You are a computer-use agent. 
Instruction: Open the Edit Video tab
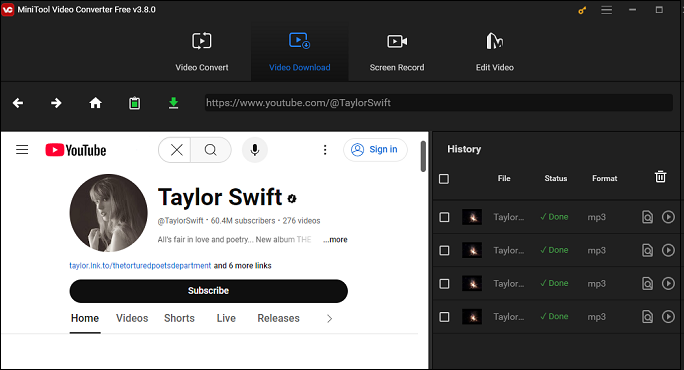click(x=494, y=52)
